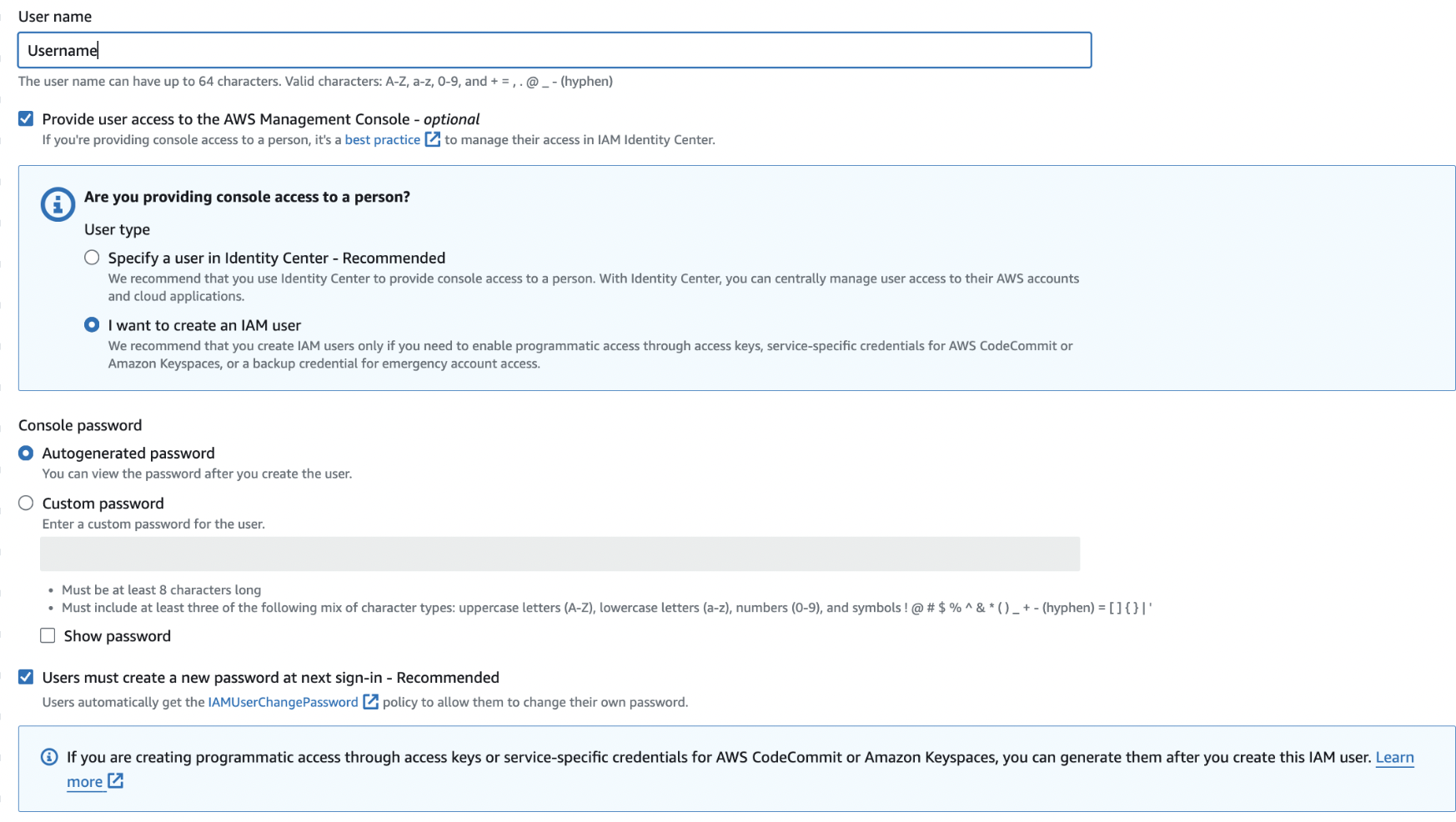
Task: Uncheck Provide user access to AWS Management Console
Action: pyautogui.click(x=26, y=118)
